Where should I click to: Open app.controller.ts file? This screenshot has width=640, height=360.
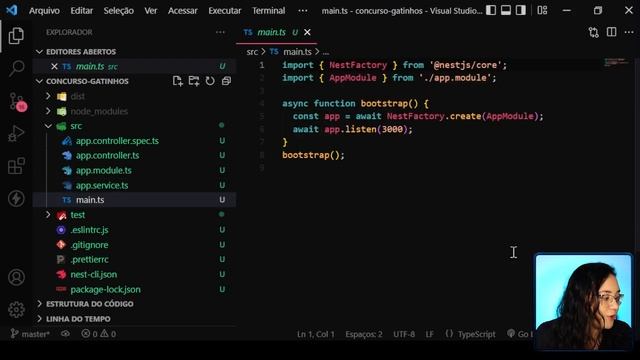point(107,156)
